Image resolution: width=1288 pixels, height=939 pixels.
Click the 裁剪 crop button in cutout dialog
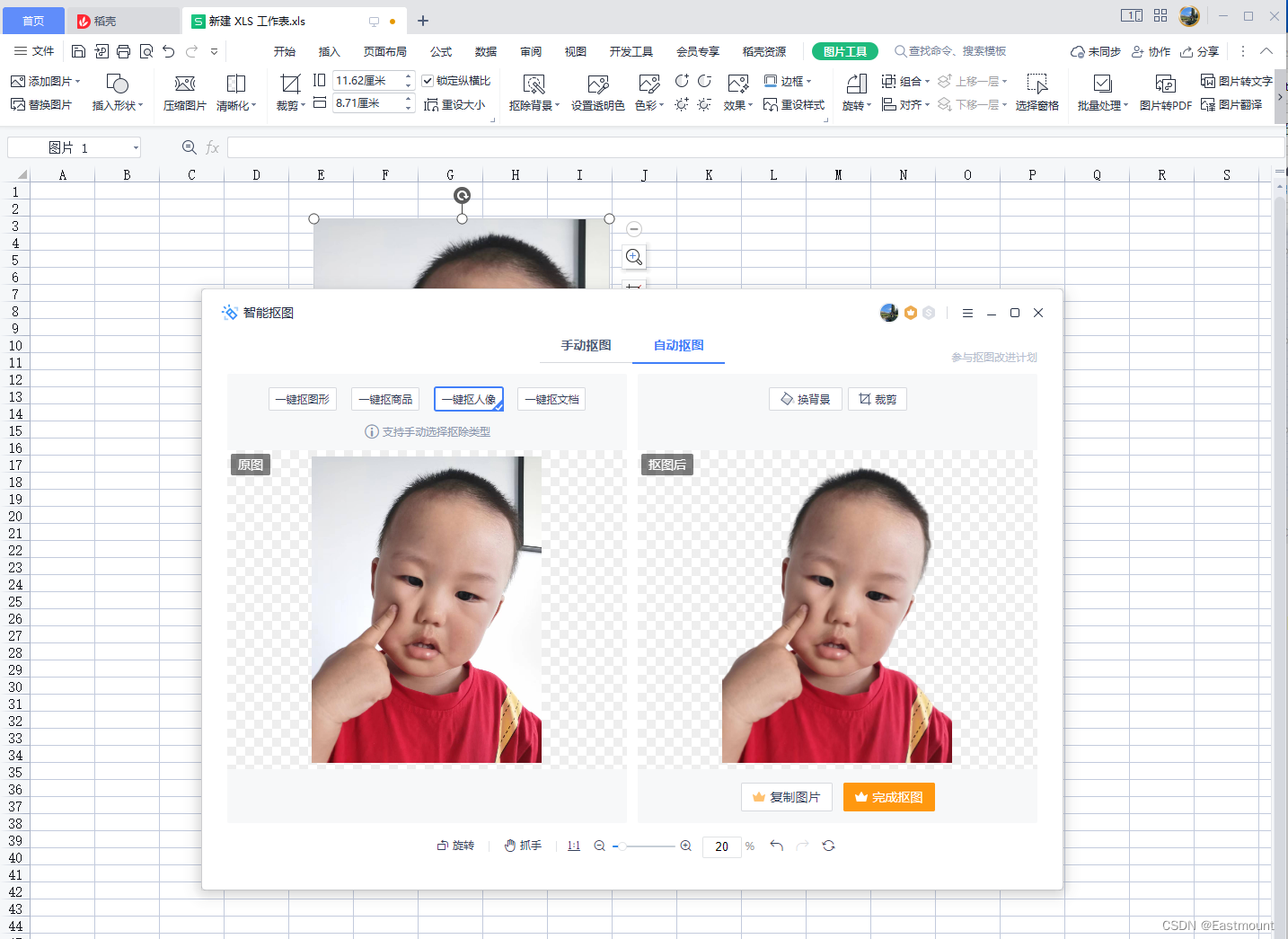(x=878, y=399)
